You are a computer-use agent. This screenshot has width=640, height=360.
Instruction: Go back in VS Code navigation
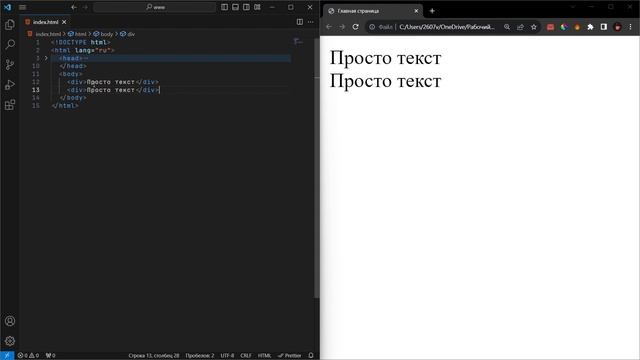pyautogui.click(x=74, y=7)
